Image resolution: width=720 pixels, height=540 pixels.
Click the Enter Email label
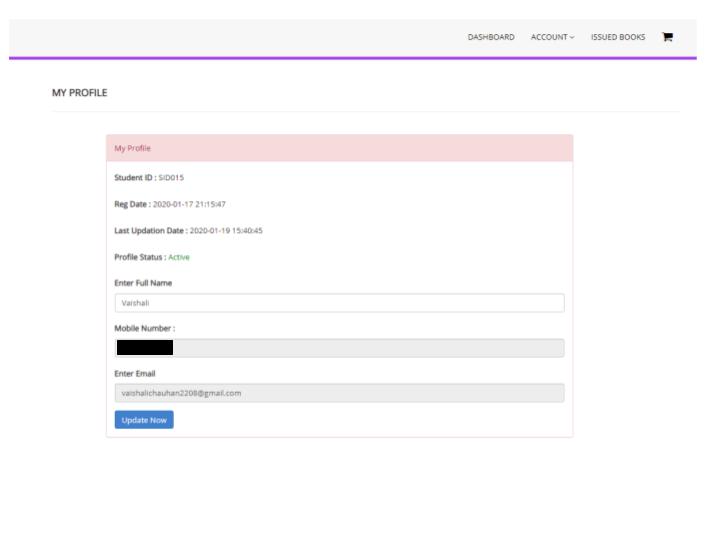point(135,374)
